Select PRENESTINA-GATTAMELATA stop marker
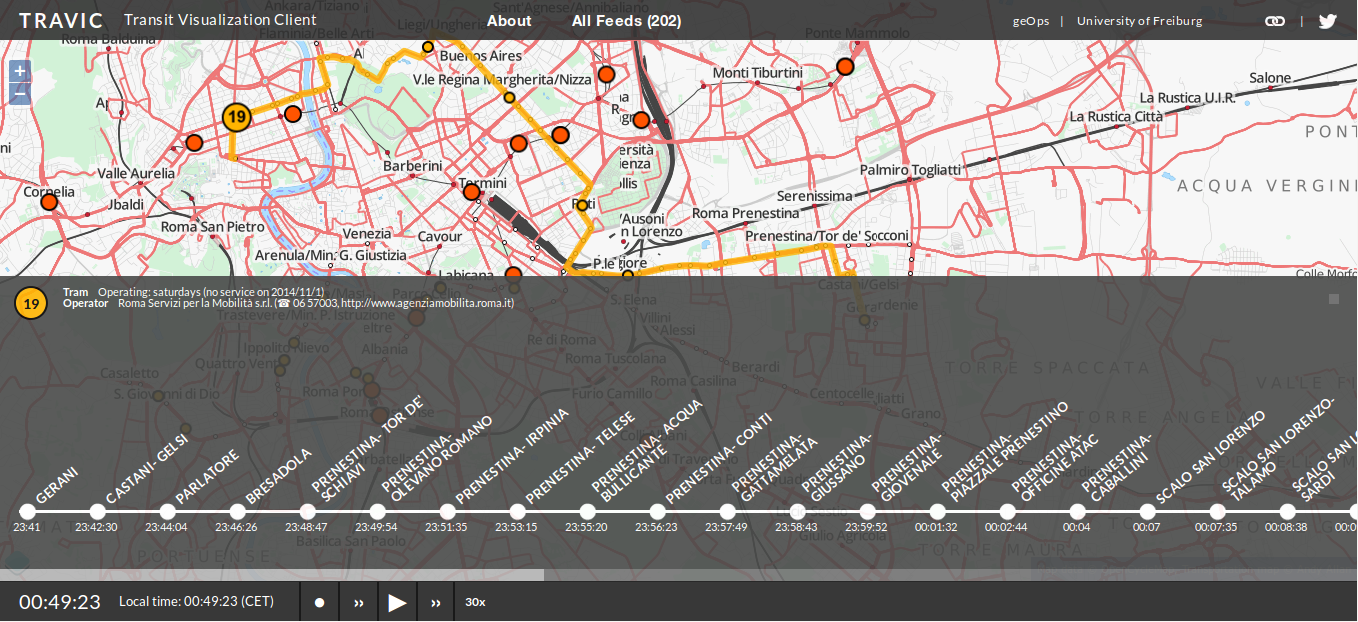The height and width of the screenshot is (622, 1358). [727, 511]
